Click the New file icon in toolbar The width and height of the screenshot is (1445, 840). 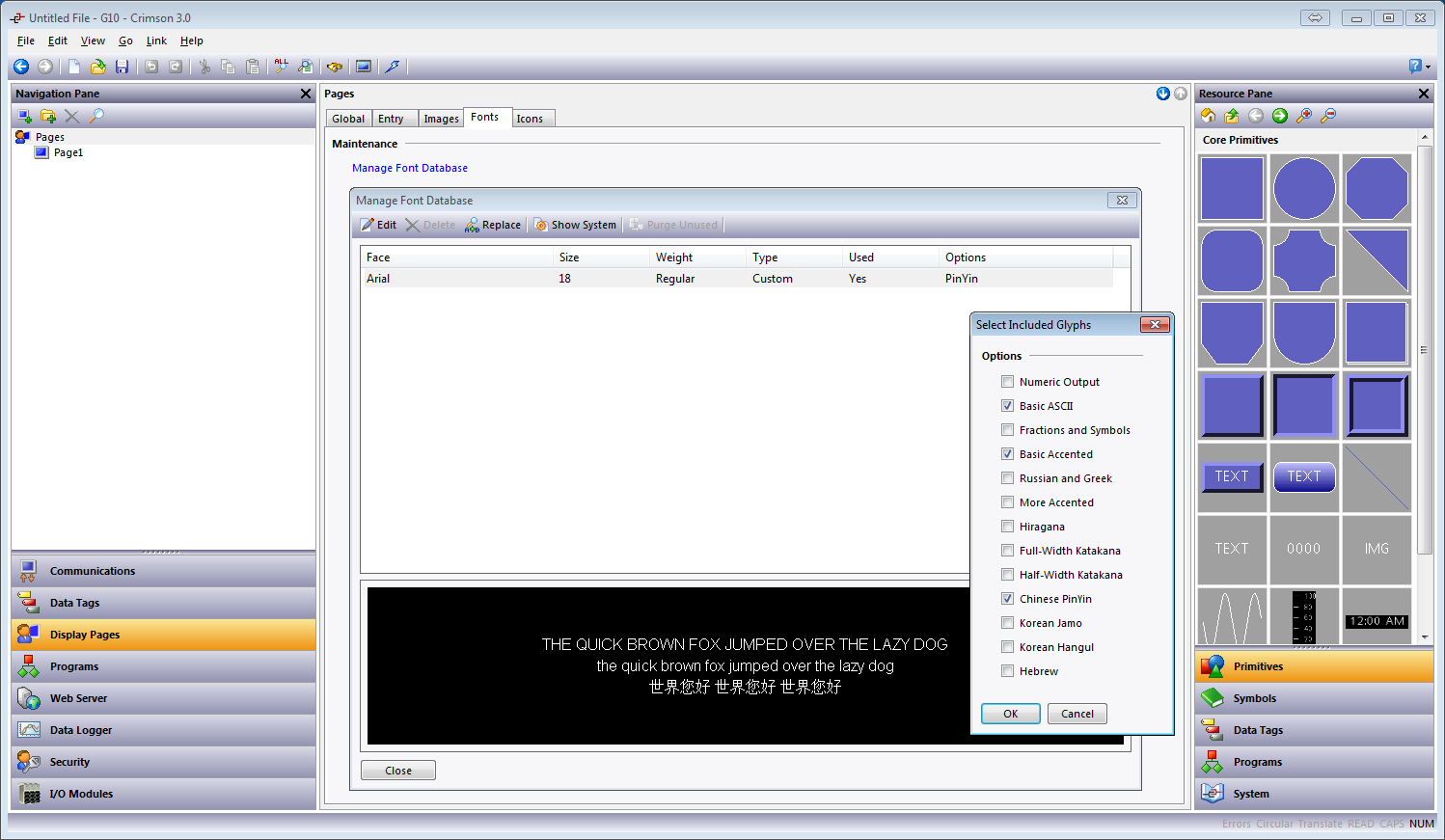pyautogui.click(x=74, y=67)
